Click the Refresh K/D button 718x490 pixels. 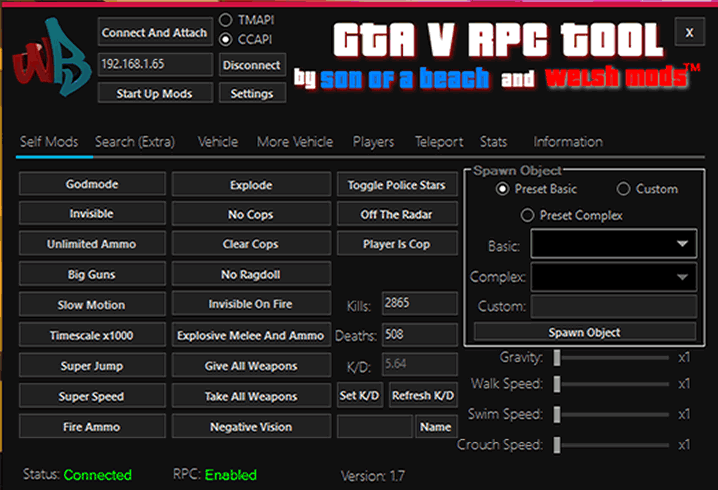423,396
